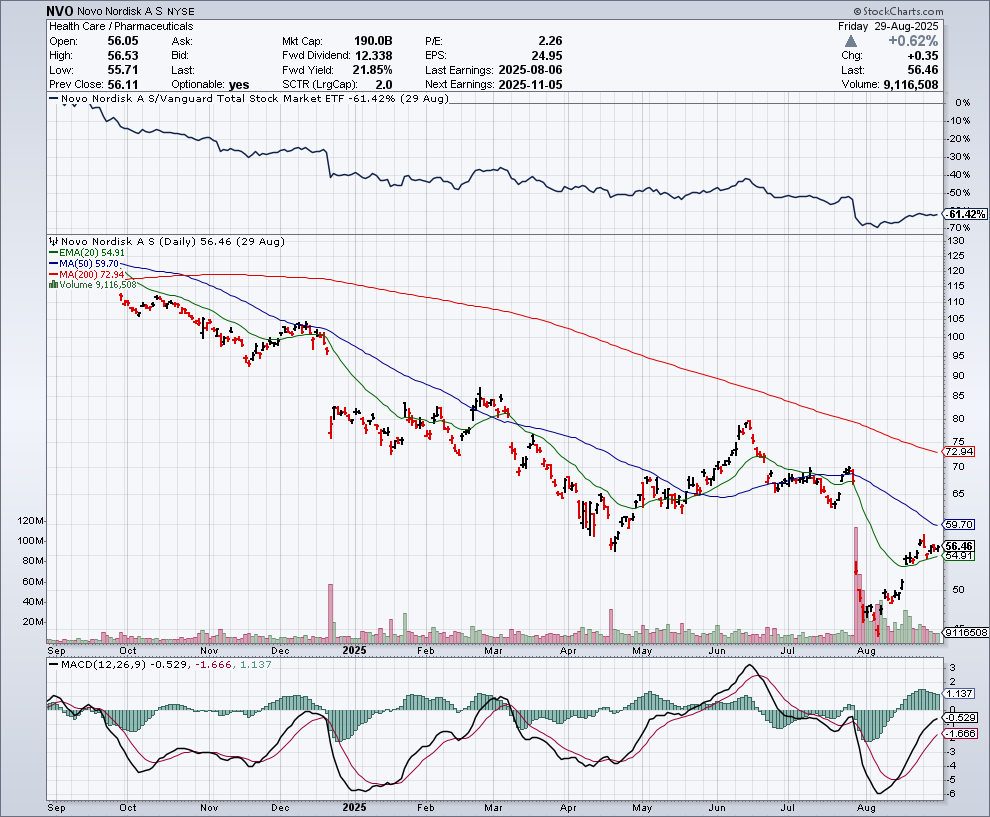Click the red 72.94 price axis label
Viewport: 990px width, 817px height.
(x=959, y=451)
